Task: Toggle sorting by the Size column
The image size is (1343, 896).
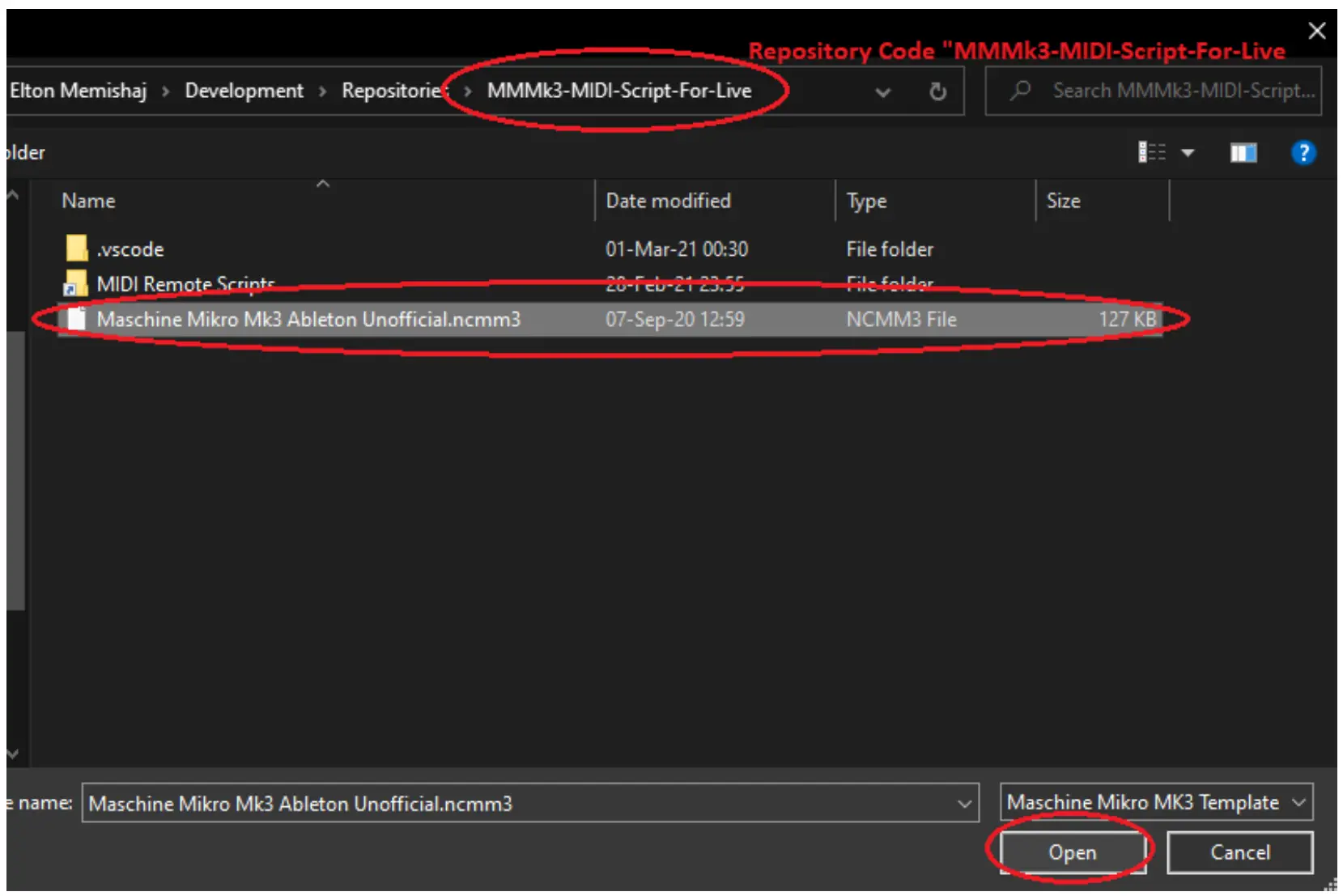Action: 1063,200
